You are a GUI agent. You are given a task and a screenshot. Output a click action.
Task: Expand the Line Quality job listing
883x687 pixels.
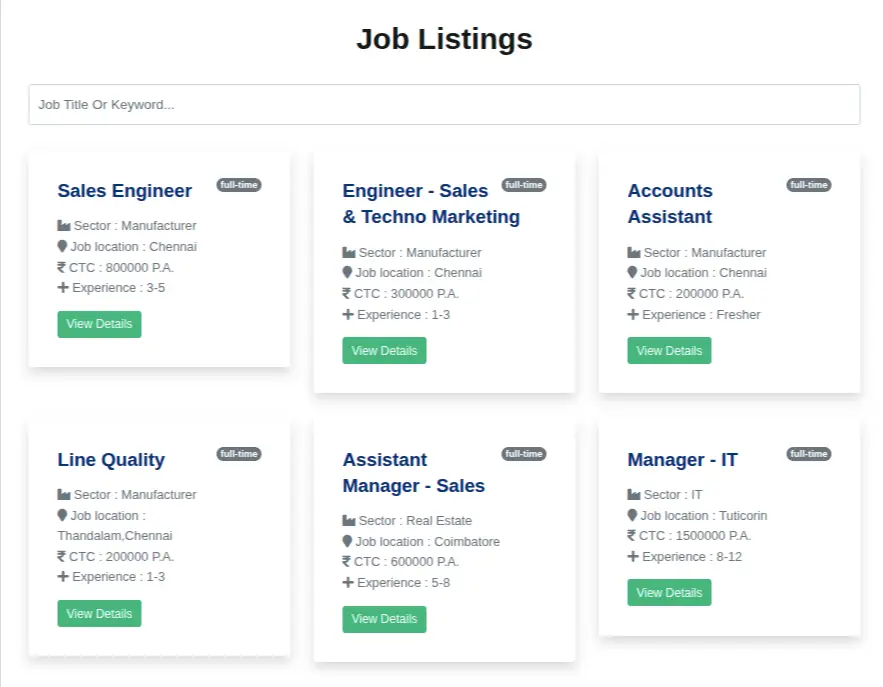(x=110, y=459)
